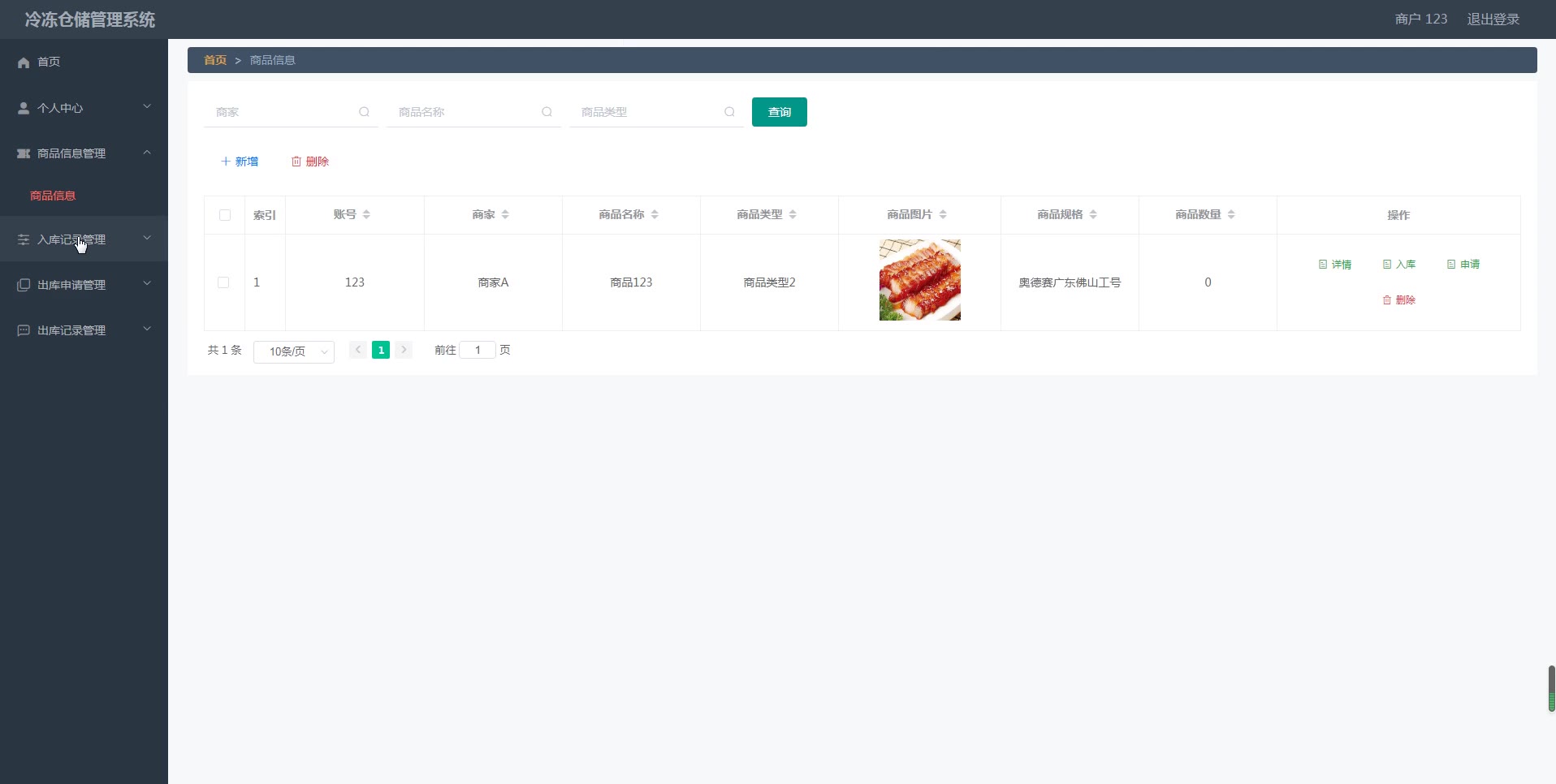Focus the 商品类型 search input
The height and width of the screenshot is (784, 1556).
[x=656, y=112]
